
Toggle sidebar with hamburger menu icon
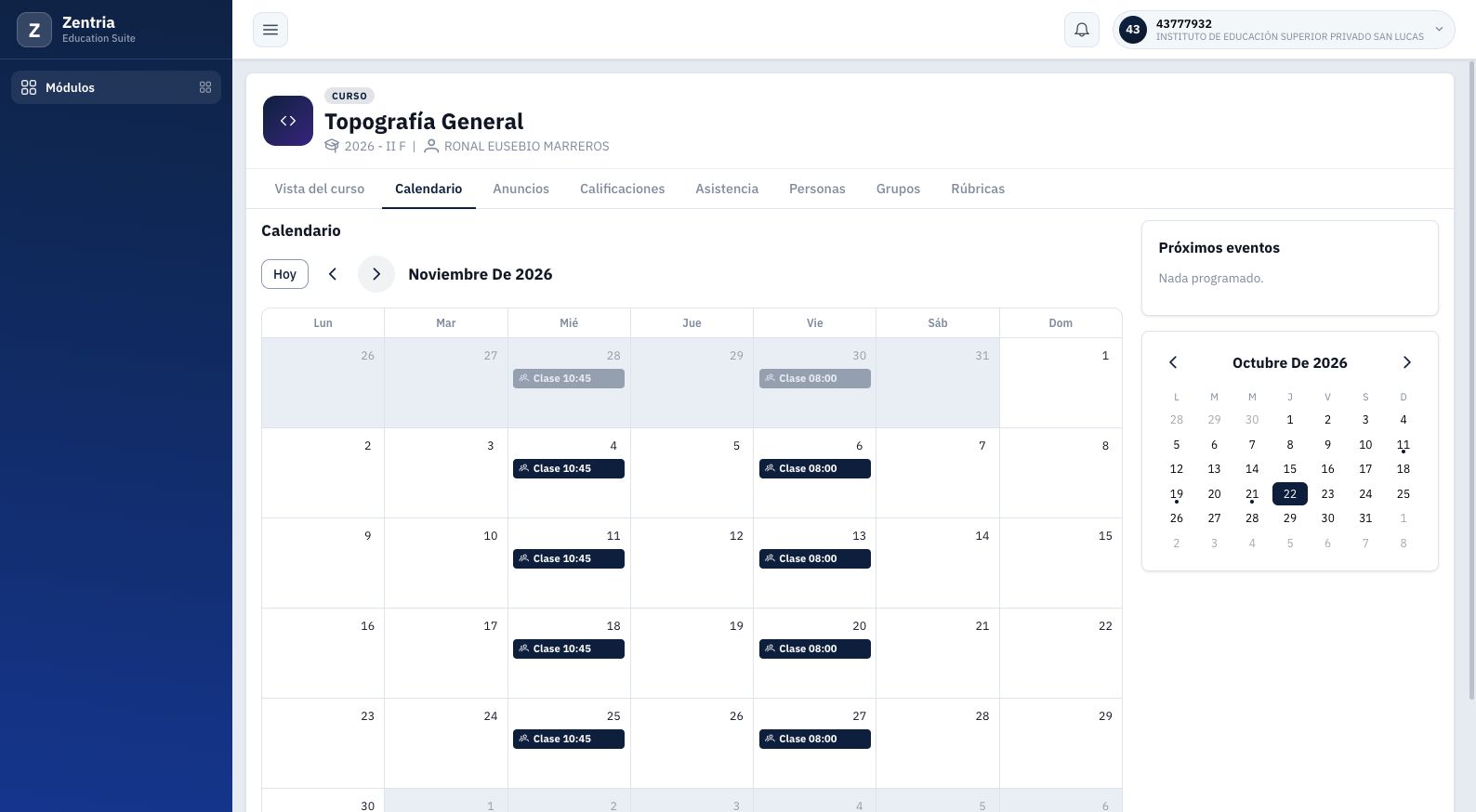(x=270, y=30)
